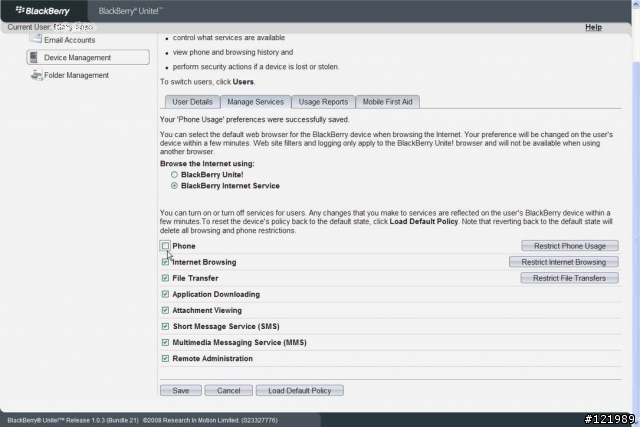Click the Folder Management icon in sidebar
Viewport: 640px width, 427px height.
pyautogui.click(x=37, y=75)
